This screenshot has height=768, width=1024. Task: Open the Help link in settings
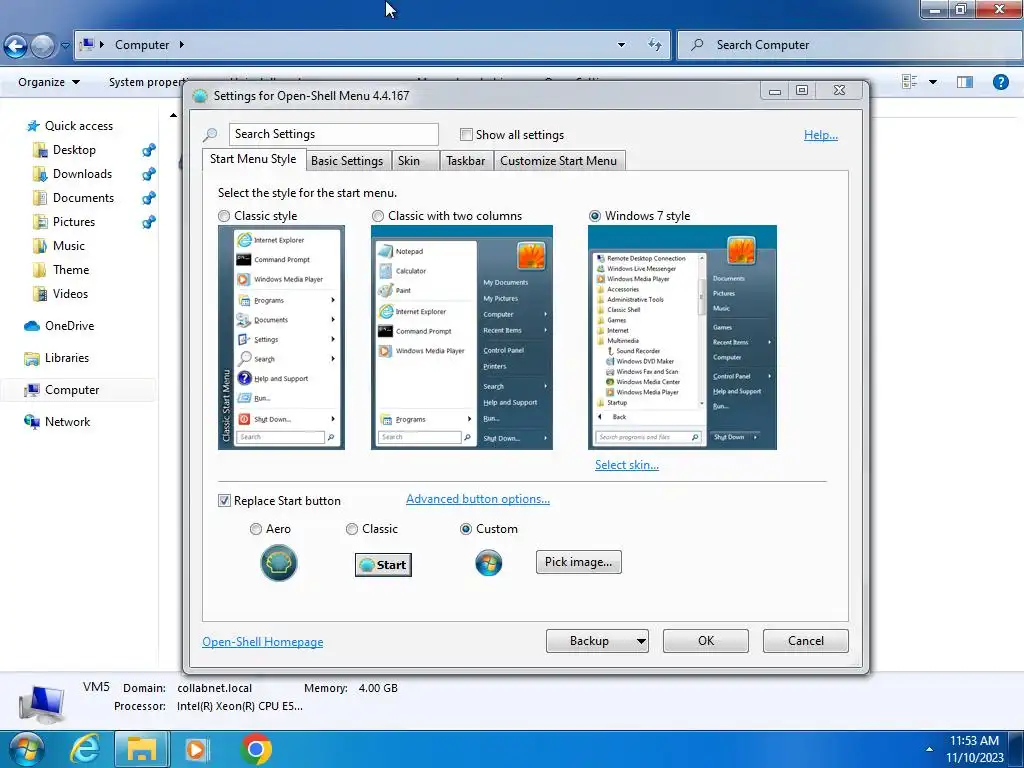821,135
